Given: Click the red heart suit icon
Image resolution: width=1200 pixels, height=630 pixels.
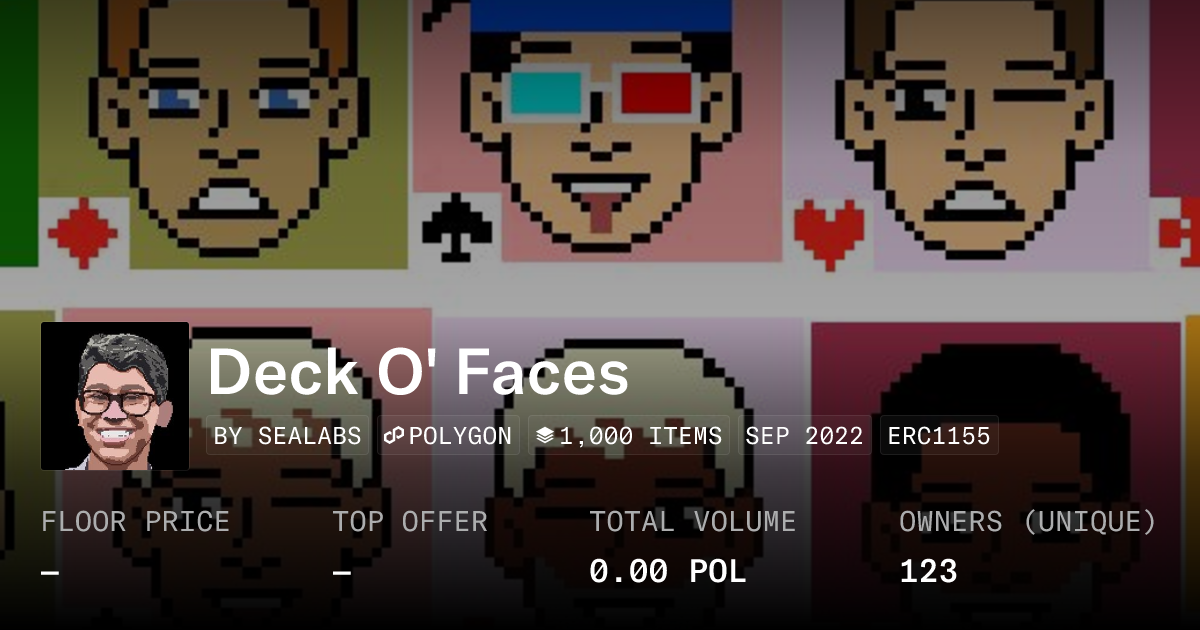Looking at the screenshot, I should [x=828, y=229].
